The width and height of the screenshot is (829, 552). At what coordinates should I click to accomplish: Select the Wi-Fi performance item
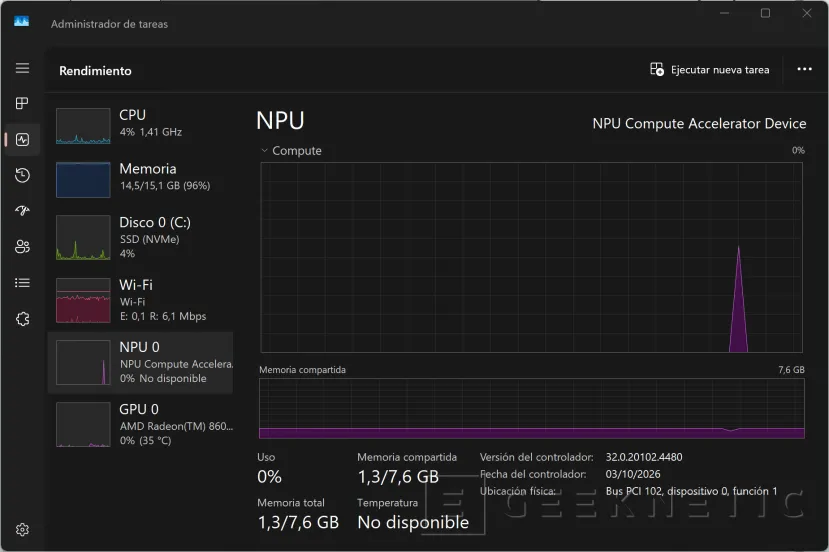[x=141, y=300]
